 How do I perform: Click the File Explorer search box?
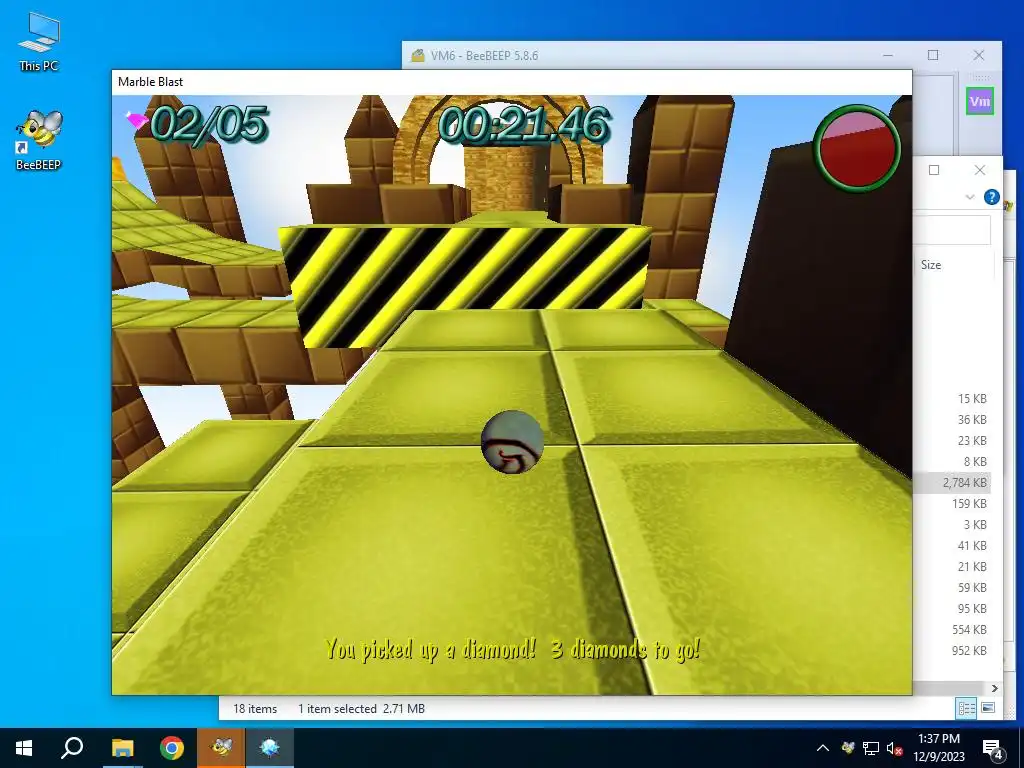point(952,230)
